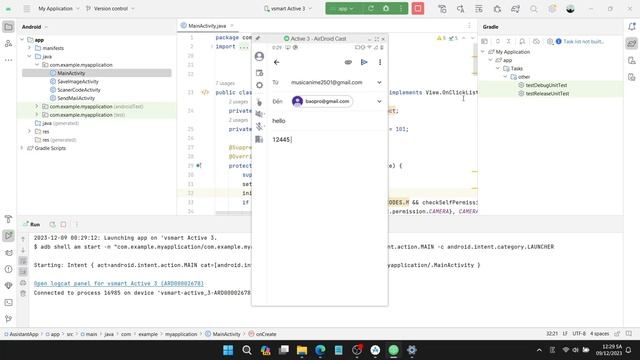Open the Gradle tool window elephant icon
This screenshot has height=360, width=640.
tap(632, 43)
